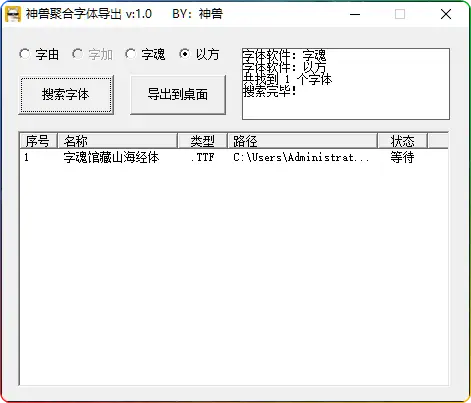Image resolution: width=471 pixels, height=403 pixels.
Task: Sort by the 名称 column header
Action: (117, 141)
